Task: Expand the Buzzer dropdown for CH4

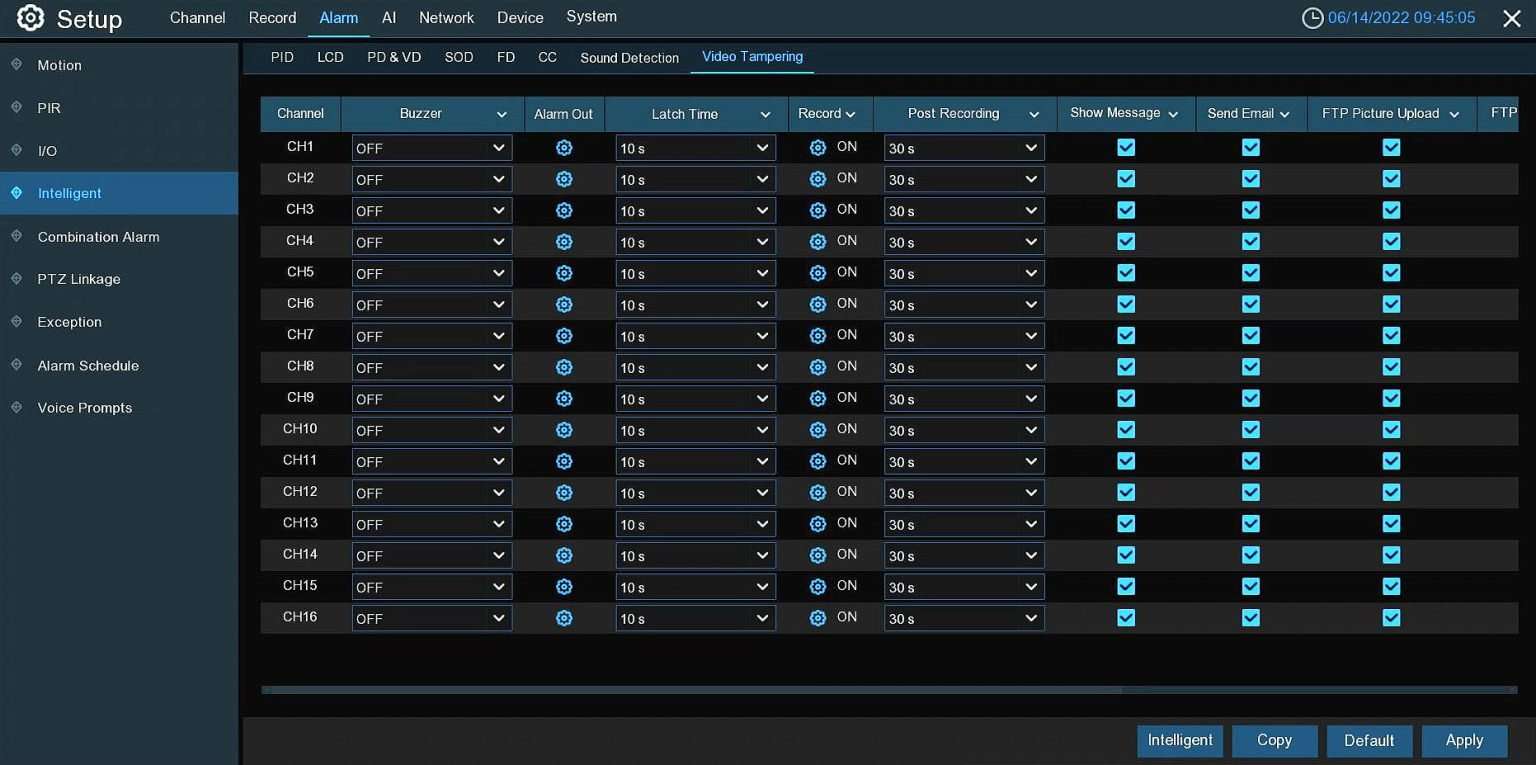Action: pos(431,242)
